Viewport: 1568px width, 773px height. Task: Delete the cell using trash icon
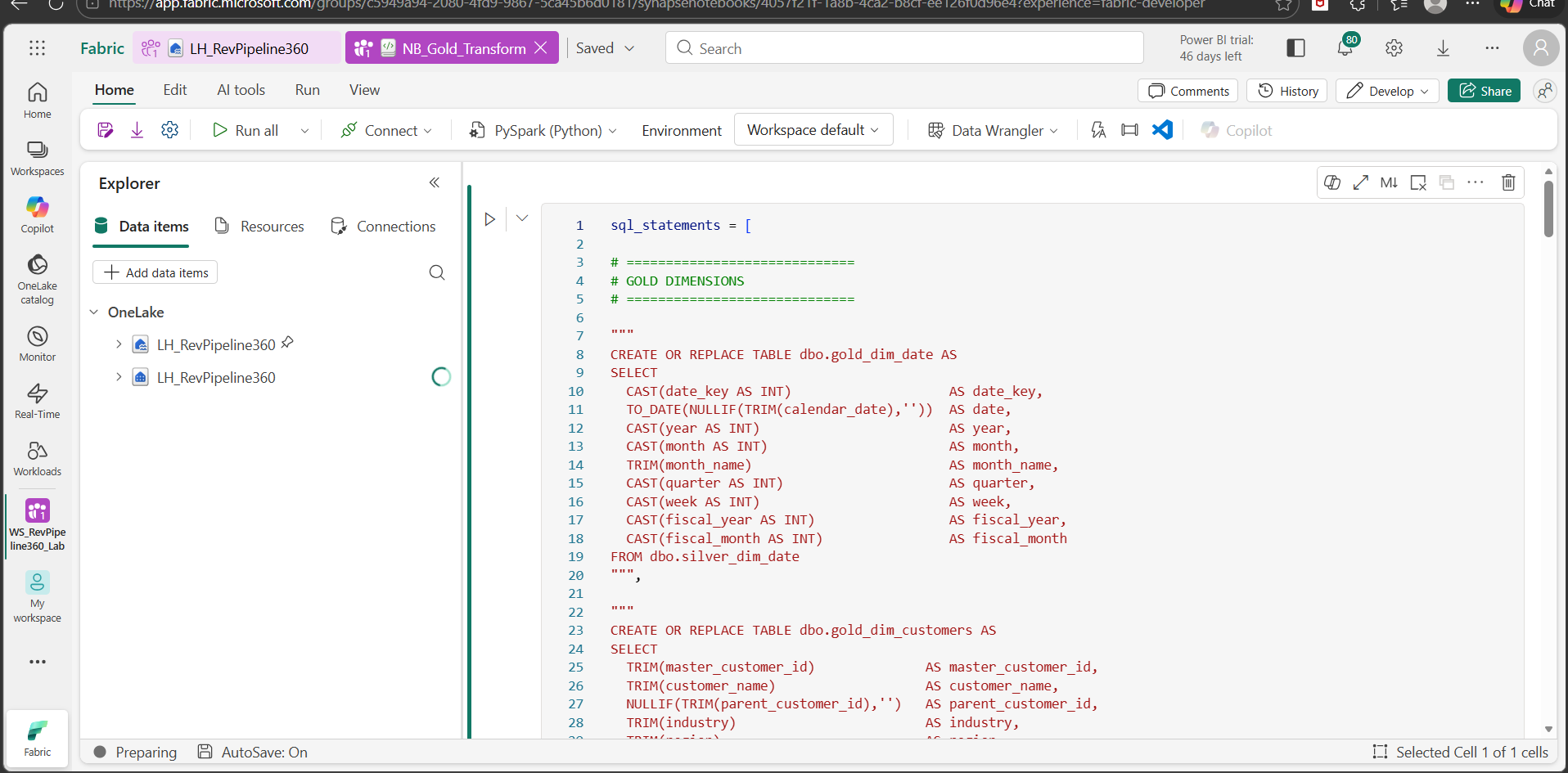1508,182
